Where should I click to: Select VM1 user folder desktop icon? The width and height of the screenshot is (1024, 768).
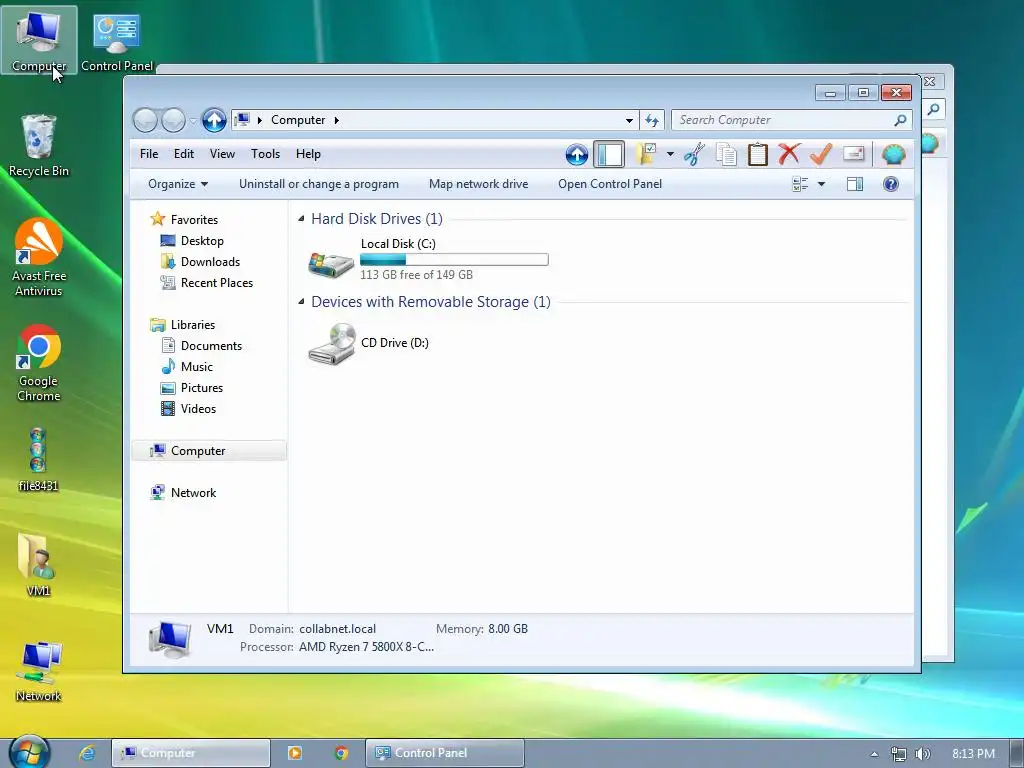coord(39,565)
